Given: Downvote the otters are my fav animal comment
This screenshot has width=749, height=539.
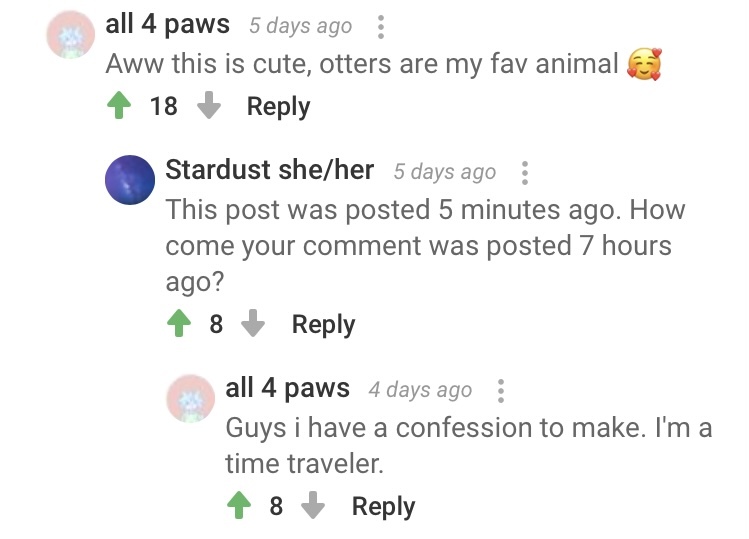Looking at the screenshot, I should point(208,106).
